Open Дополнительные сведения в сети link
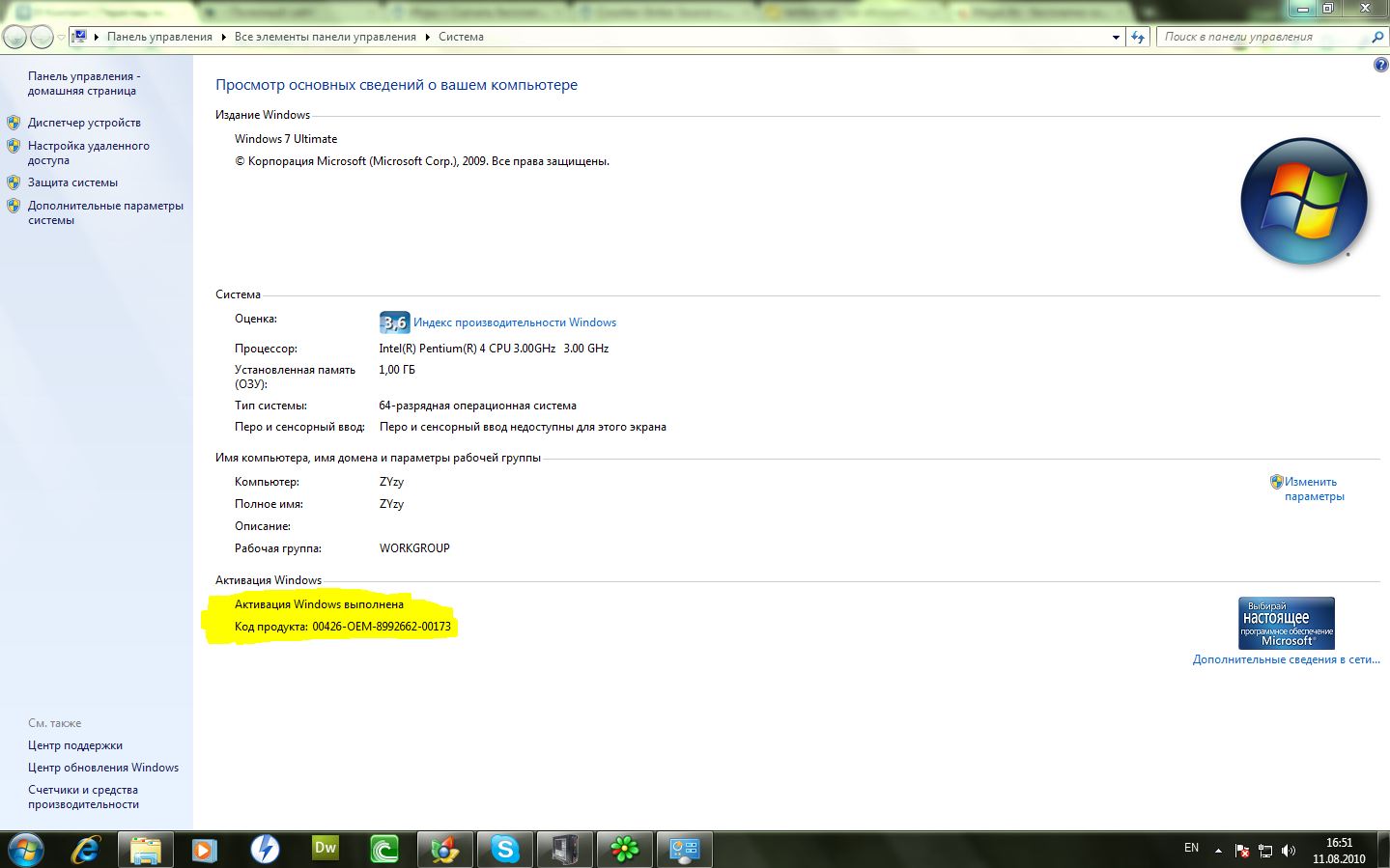This screenshot has width=1390, height=868. (1287, 659)
